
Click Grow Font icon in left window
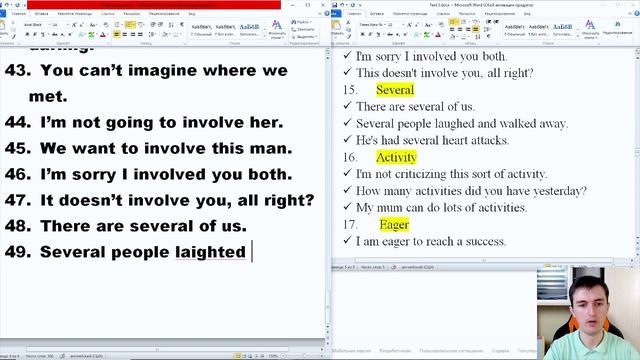(74, 25)
